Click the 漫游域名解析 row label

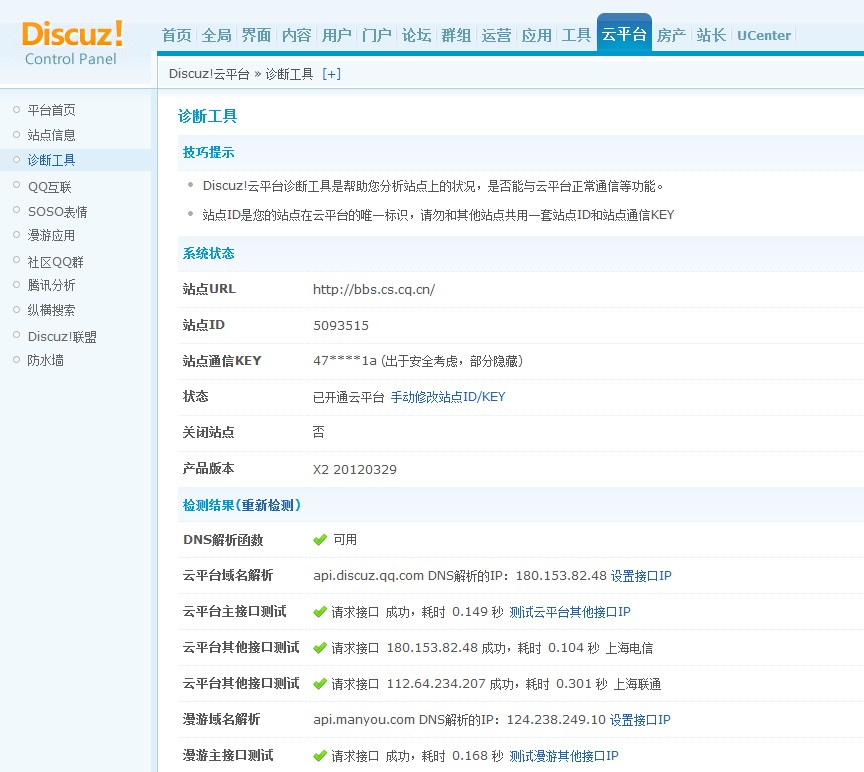221,719
